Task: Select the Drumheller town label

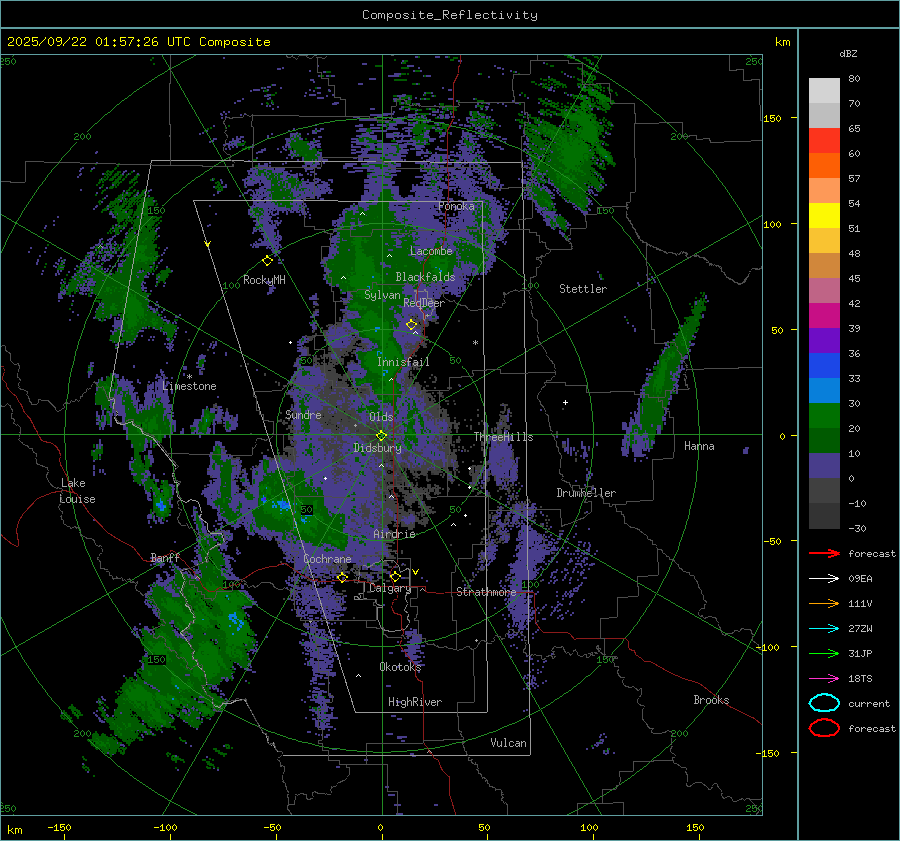Action: tap(586, 493)
